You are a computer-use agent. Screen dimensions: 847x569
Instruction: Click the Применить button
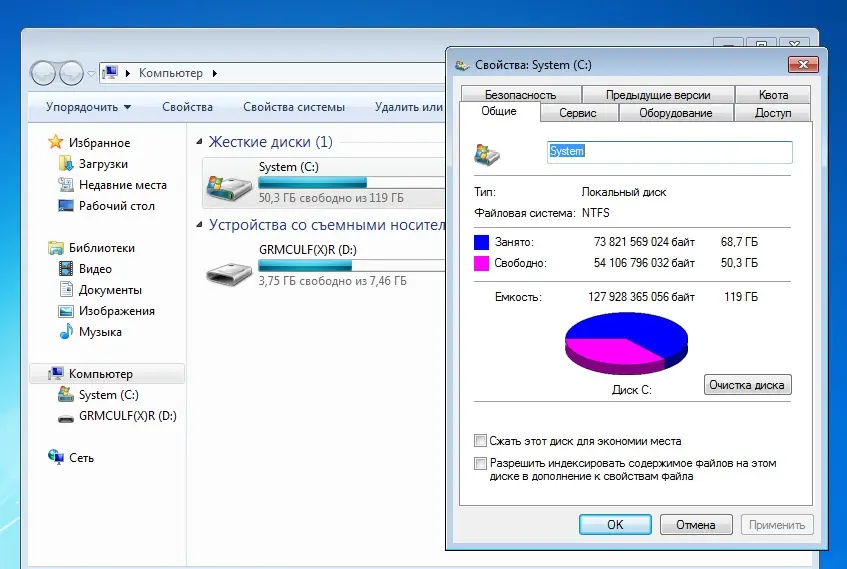point(777,525)
